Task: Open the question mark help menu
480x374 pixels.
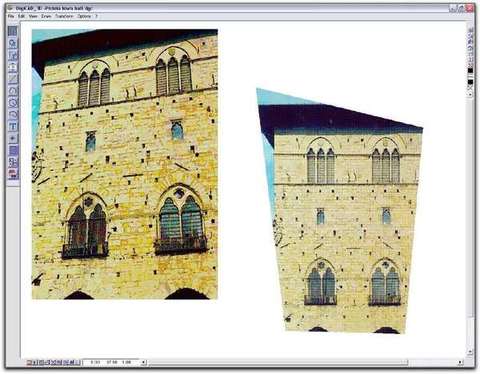Action: point(96,16)
